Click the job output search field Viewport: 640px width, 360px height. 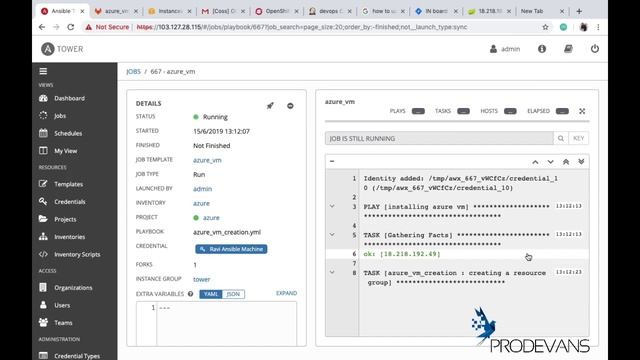(x=439, y=138)
